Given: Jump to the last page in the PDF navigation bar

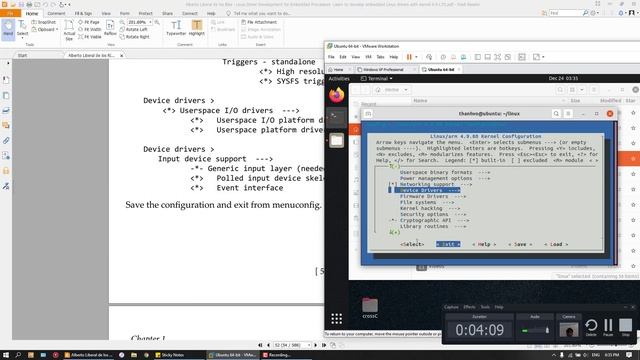Looking at the screenshot, I should [x=324, y=345].
